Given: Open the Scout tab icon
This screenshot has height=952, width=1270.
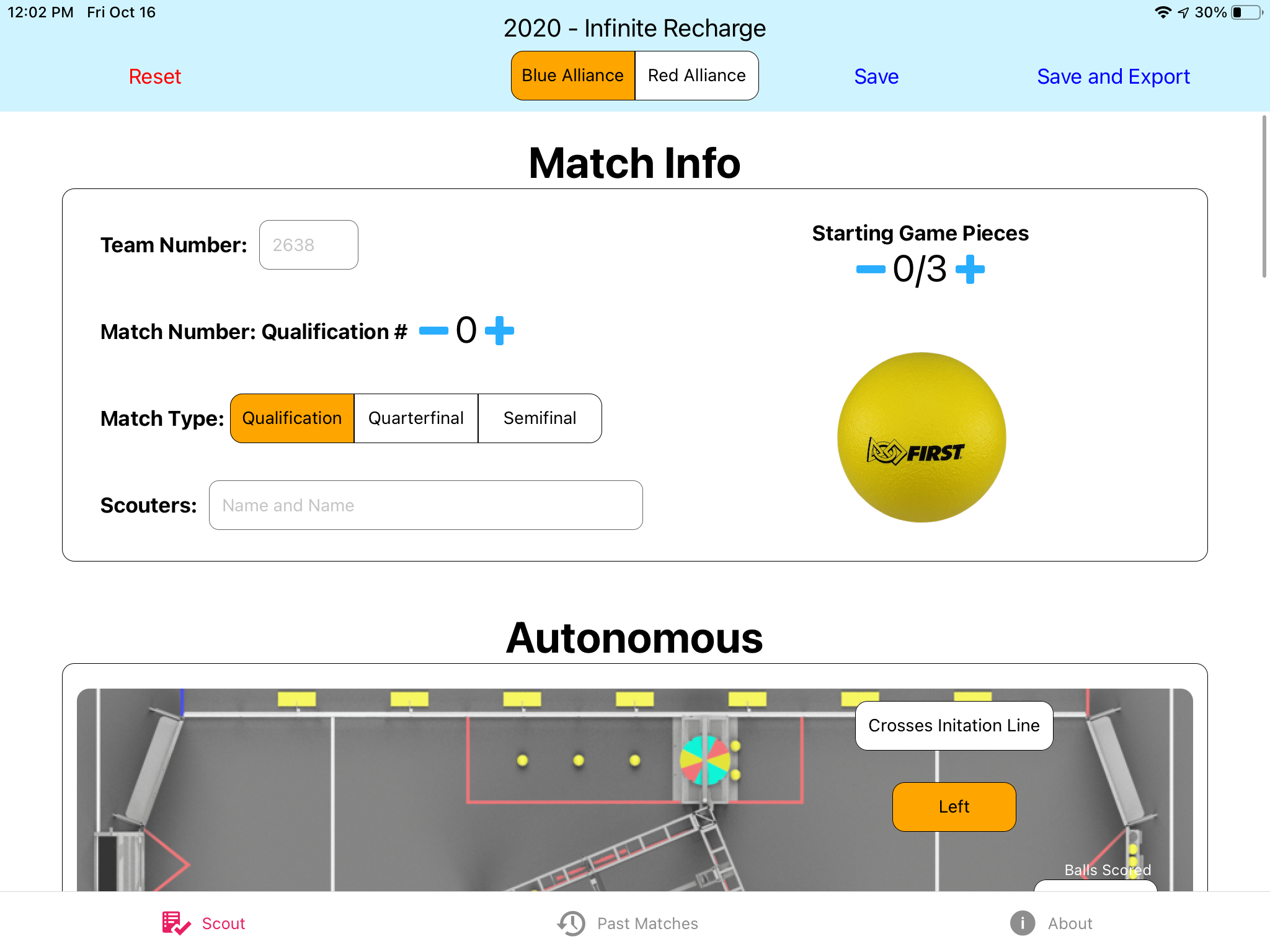Looking at the screenshot, I should tap(176, 923).
